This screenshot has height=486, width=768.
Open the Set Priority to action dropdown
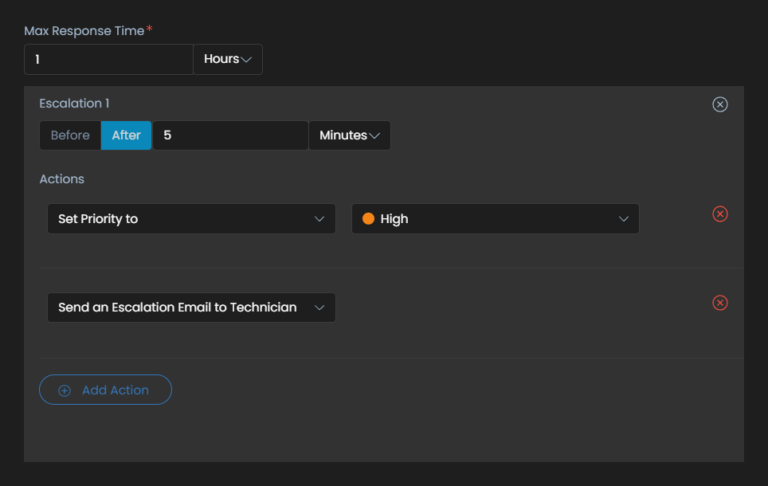pos(191,219)
